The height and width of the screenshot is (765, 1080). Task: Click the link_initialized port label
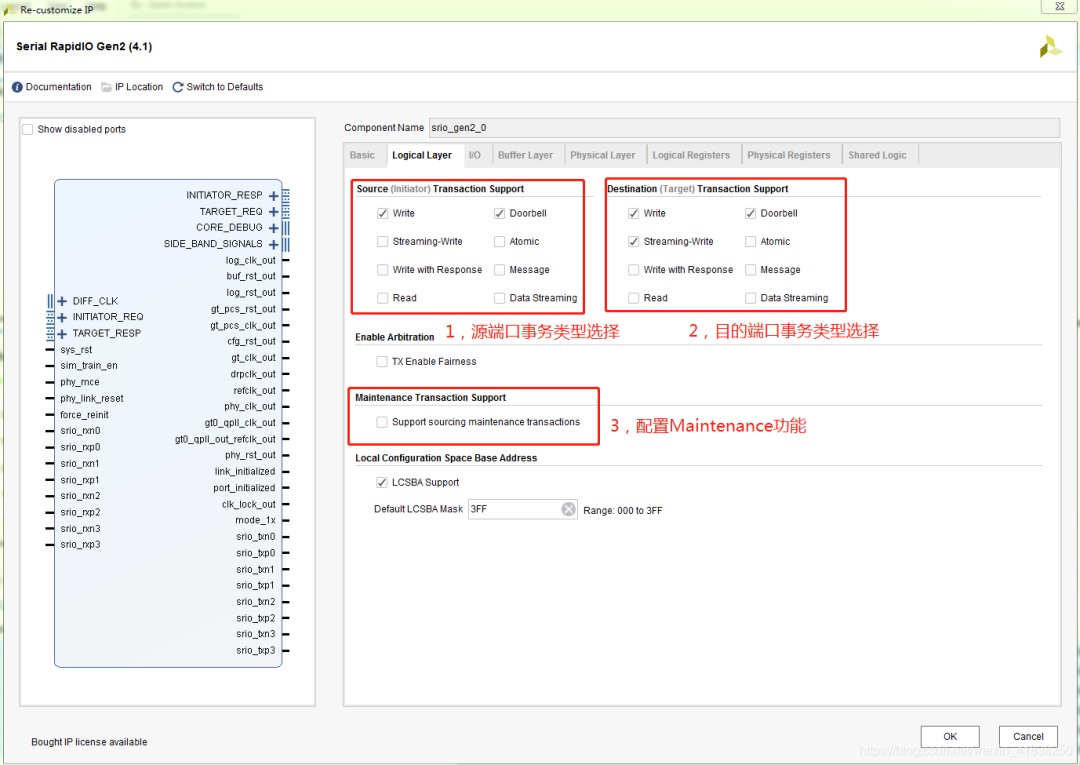(x=245, y=472)
